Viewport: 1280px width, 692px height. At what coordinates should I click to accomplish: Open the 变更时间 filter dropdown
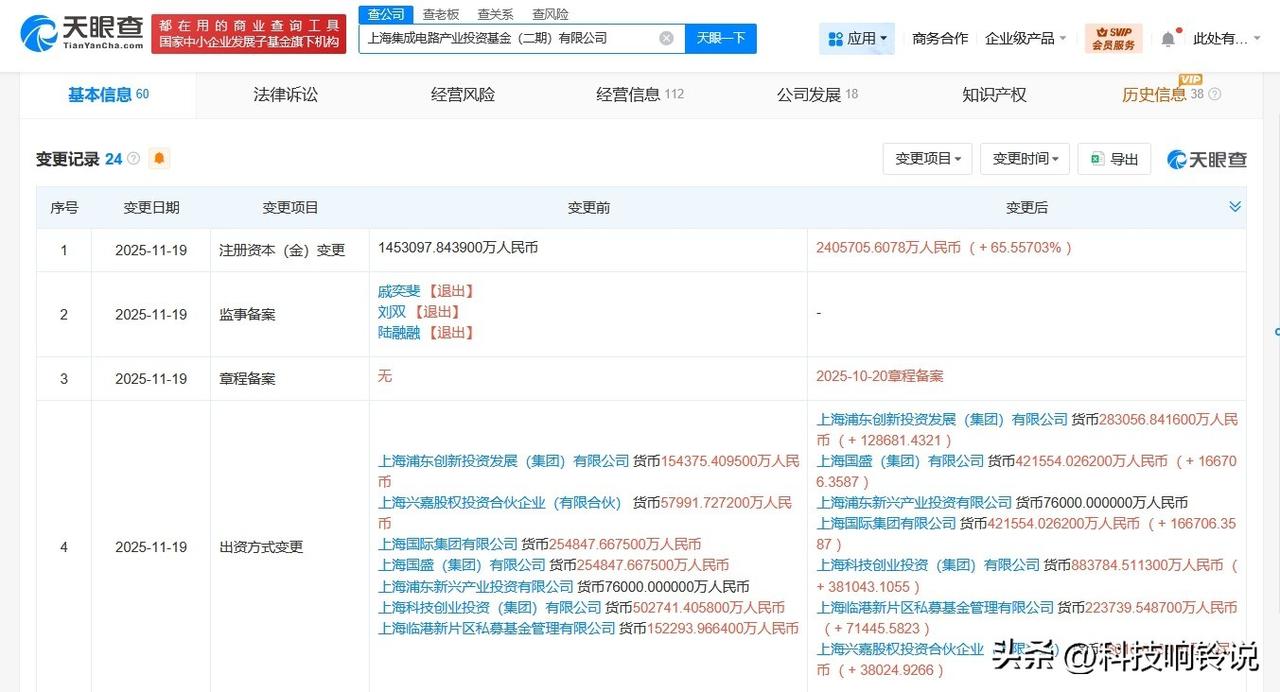(1025, 159)
